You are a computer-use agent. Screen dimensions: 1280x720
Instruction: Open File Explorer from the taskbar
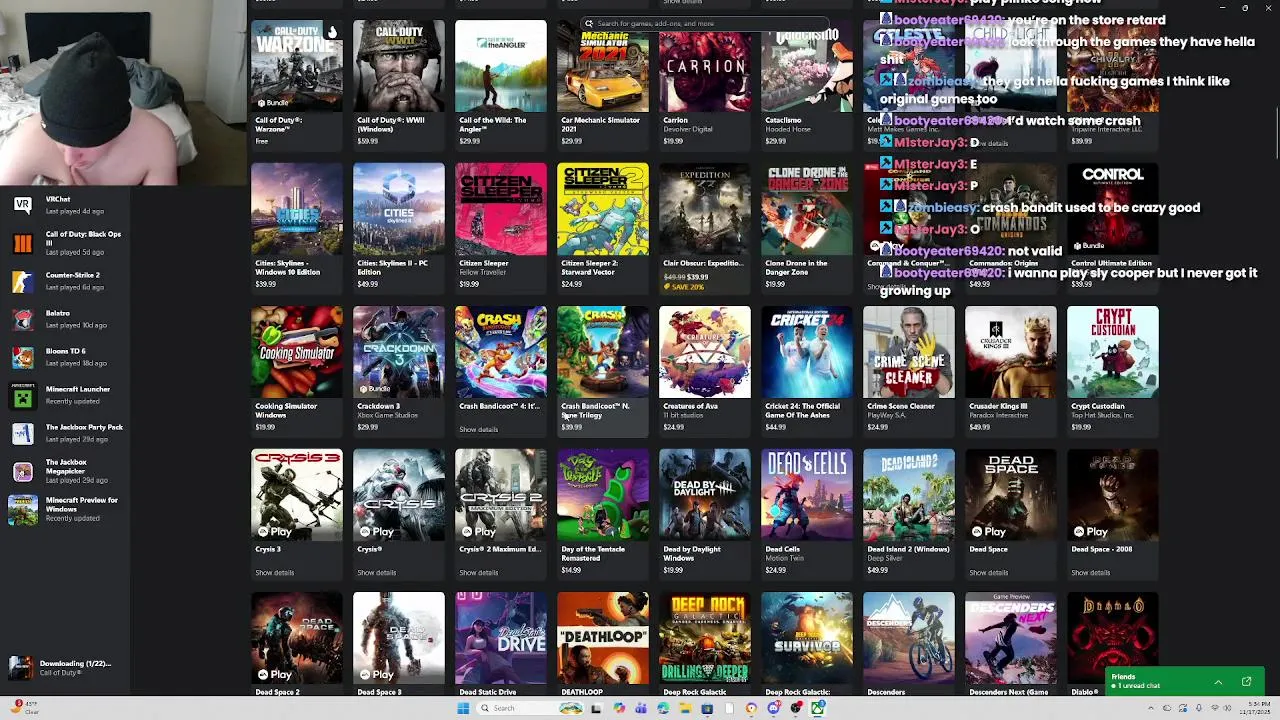click(x=685, y=708)
